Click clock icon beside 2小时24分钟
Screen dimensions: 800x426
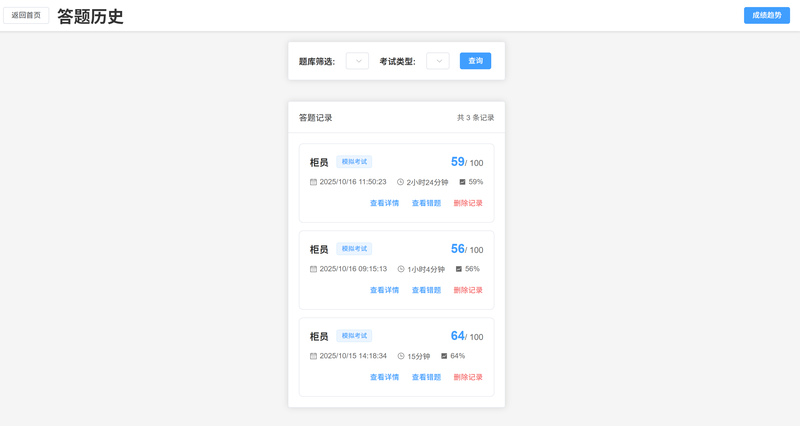(401, 182)
